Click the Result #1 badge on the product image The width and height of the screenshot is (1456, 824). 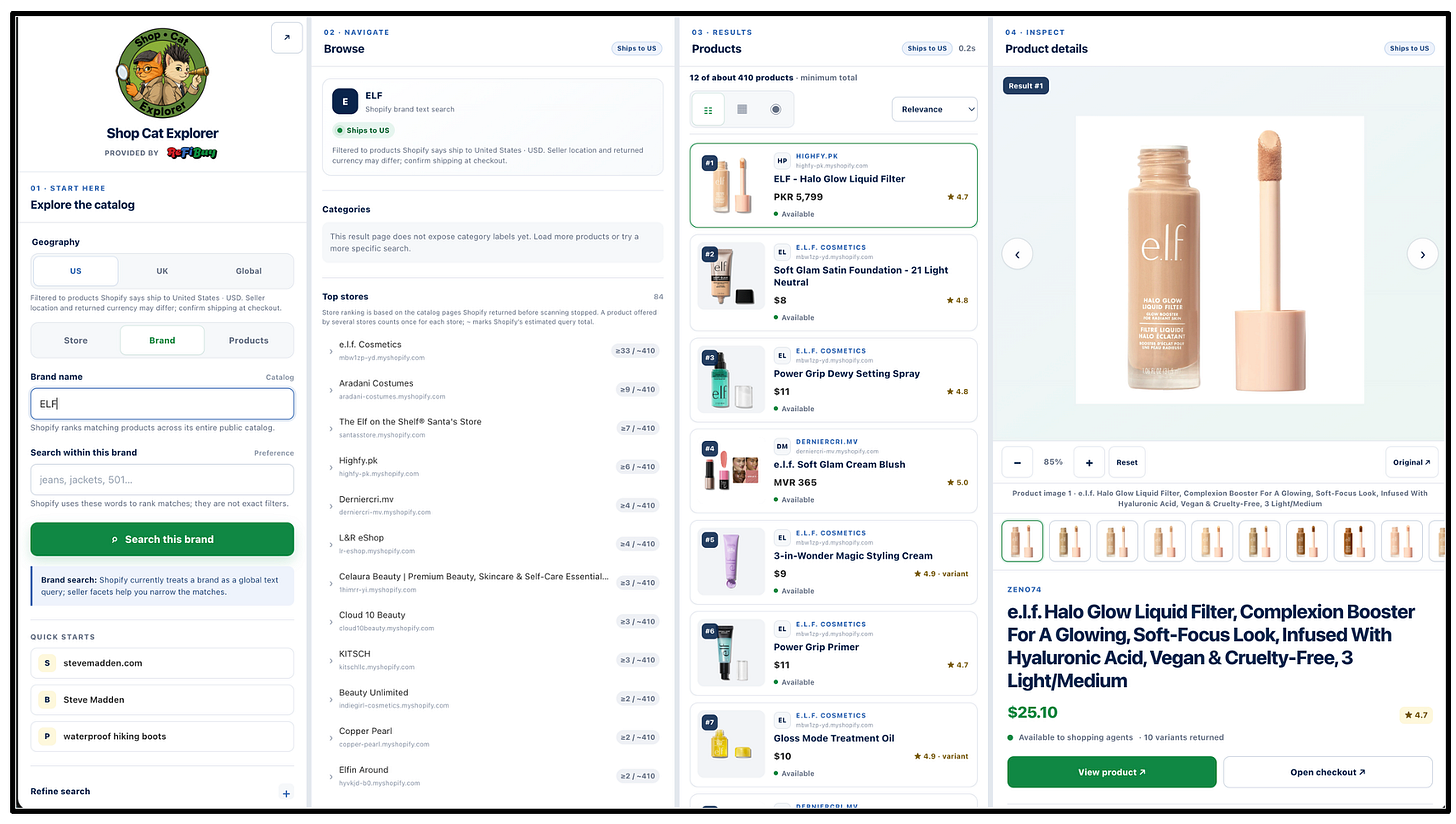[1026, 86]
